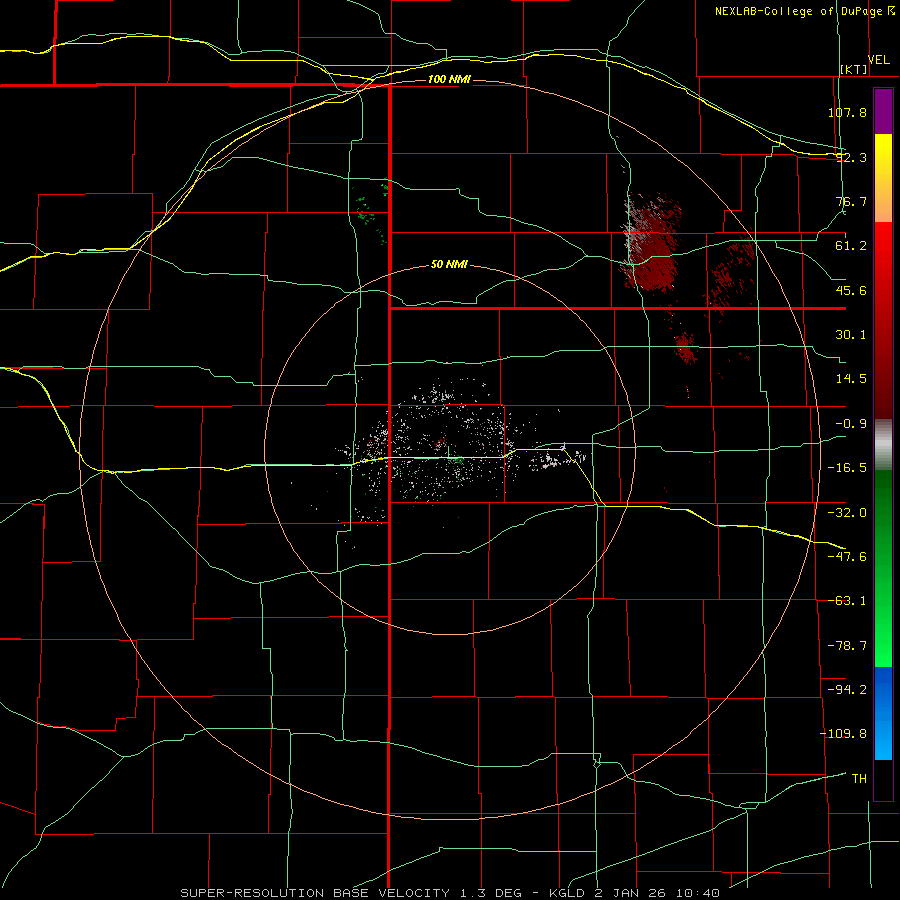Viewport: 900px width, 900px height.
Task: Pick the yellow-orange segment of the velocity scale
Action: pos(883,178)
